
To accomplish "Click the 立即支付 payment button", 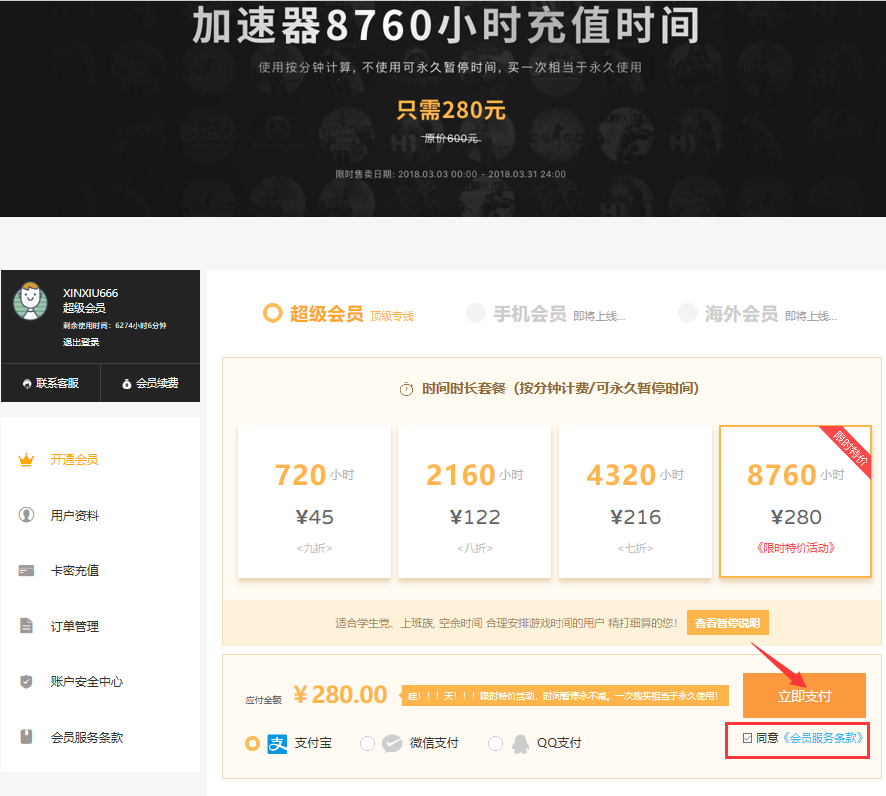I will 804,694.
